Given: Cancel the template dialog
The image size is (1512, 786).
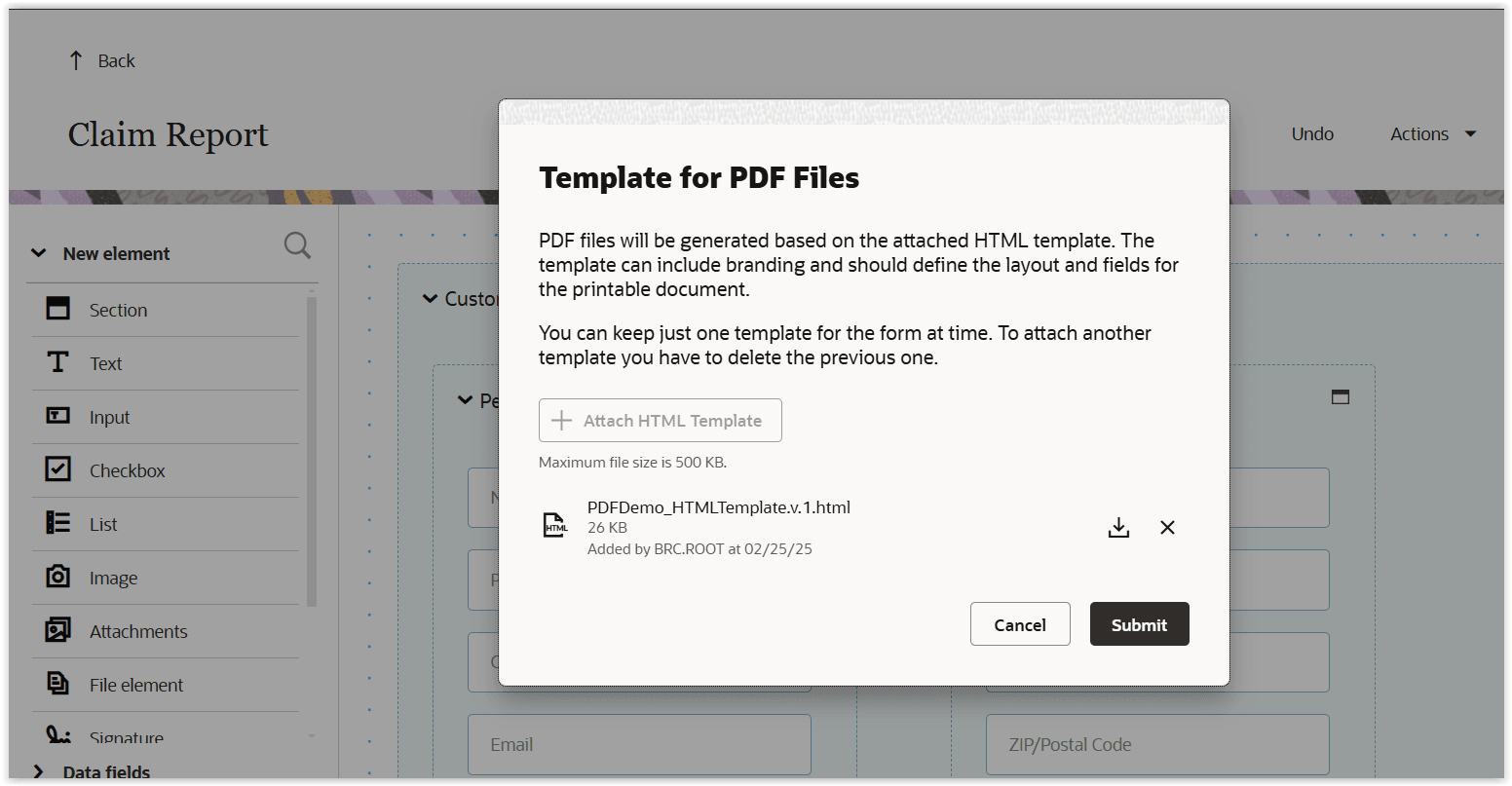Looking at the screenshot, I should point(1020,624).
